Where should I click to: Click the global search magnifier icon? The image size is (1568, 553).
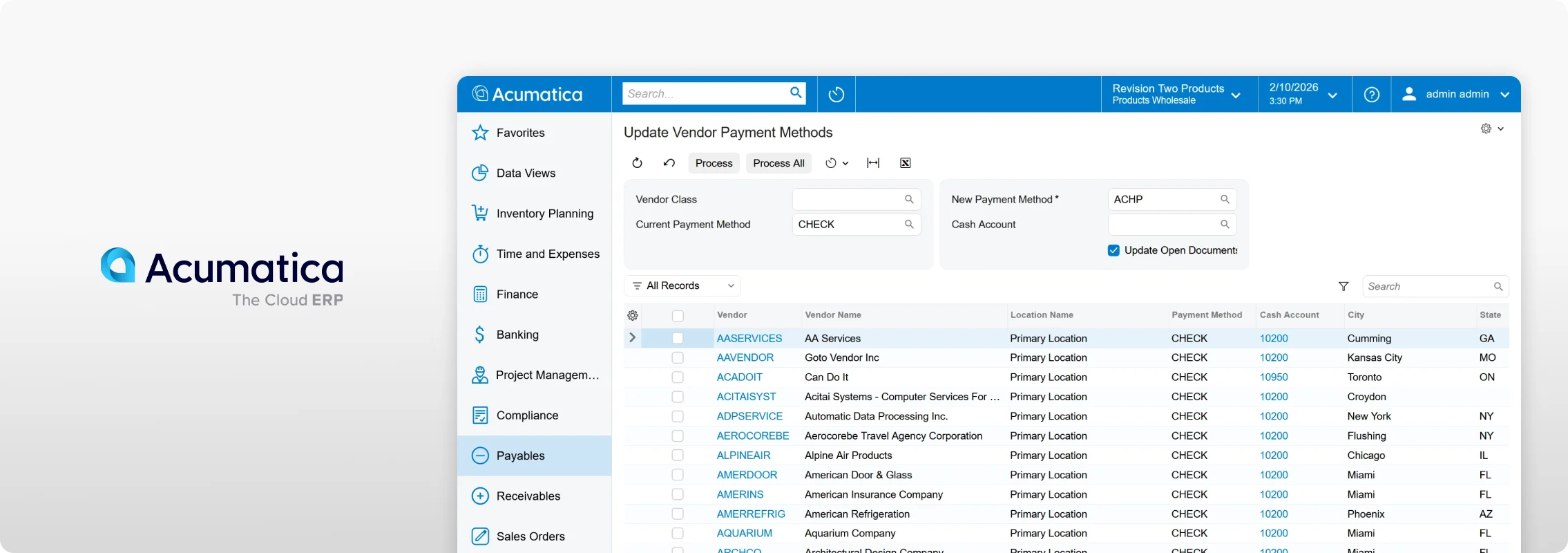point(796,93)
